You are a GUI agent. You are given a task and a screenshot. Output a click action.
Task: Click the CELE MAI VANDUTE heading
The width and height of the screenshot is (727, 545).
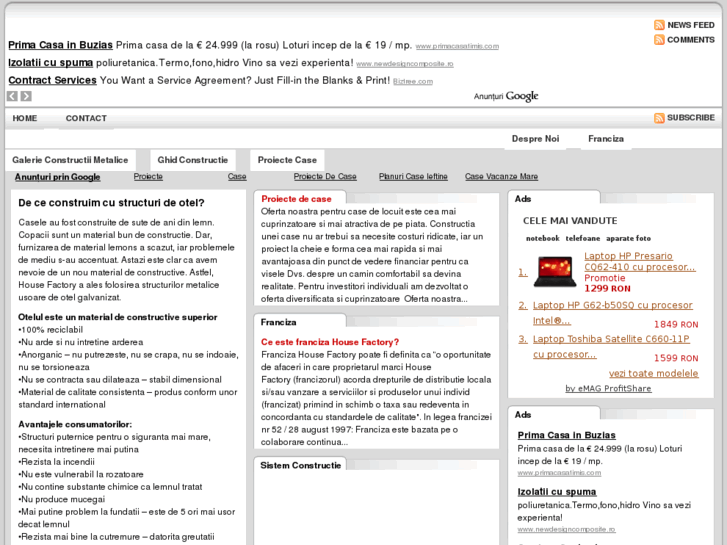[x=570, y=221]
